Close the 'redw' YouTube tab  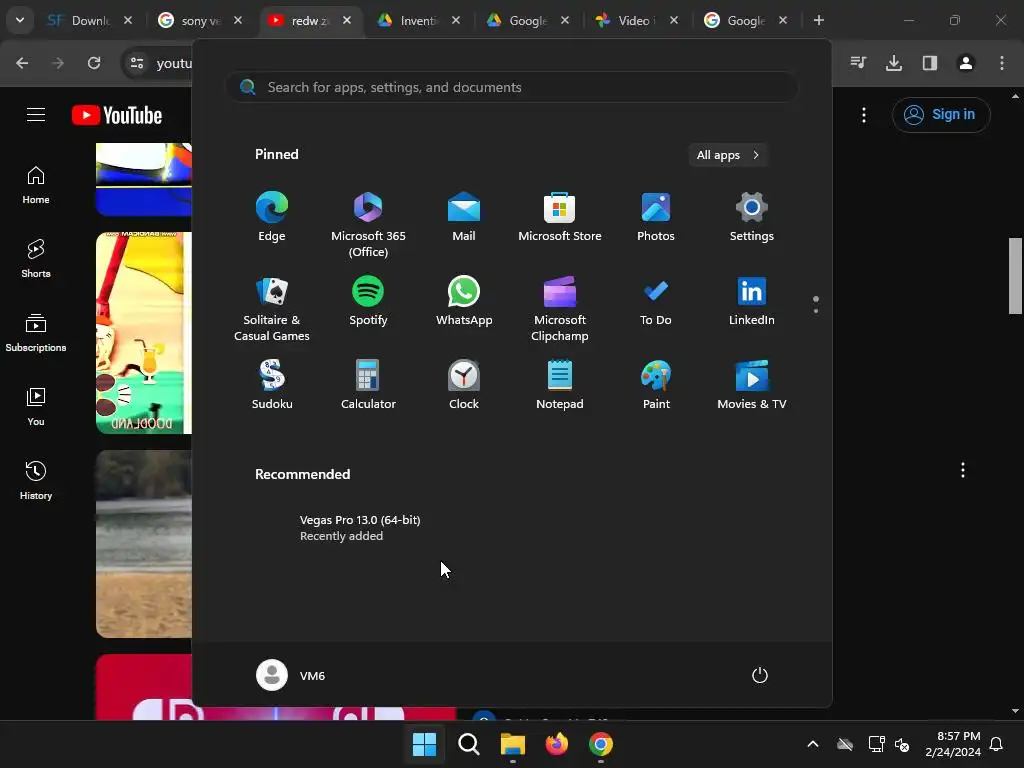coord(347,21)
